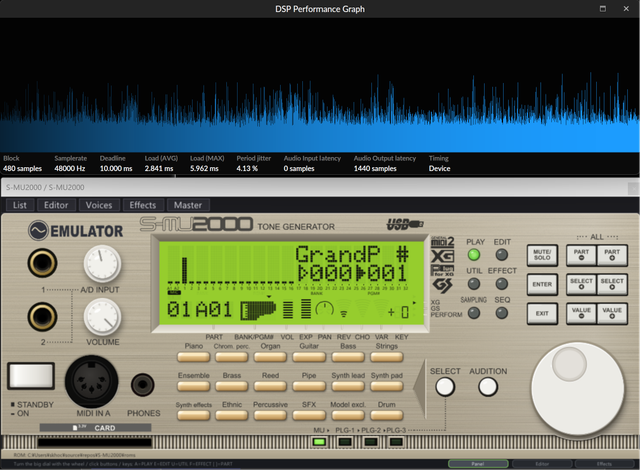The width and height of the screenshot is (640, 470).
Task: Open the Voices tab
Action: [99, 205]
